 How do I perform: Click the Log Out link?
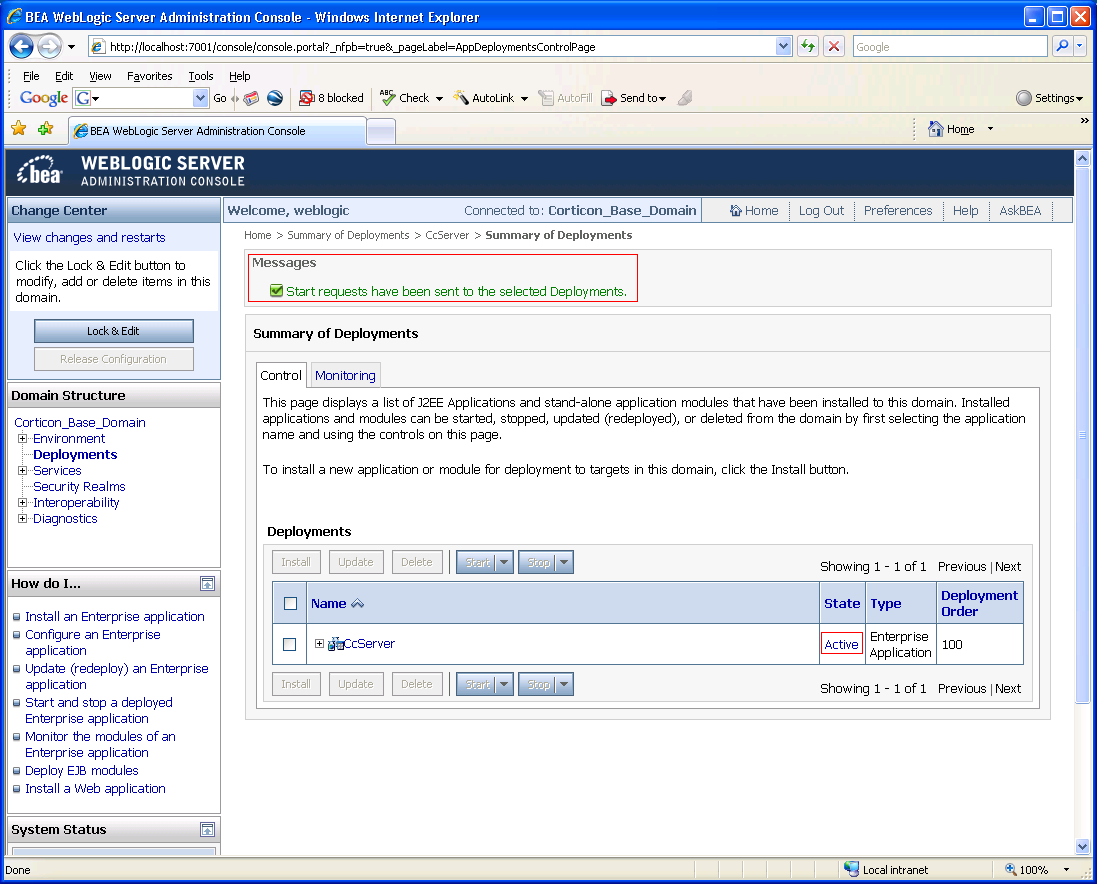(821, 210)
